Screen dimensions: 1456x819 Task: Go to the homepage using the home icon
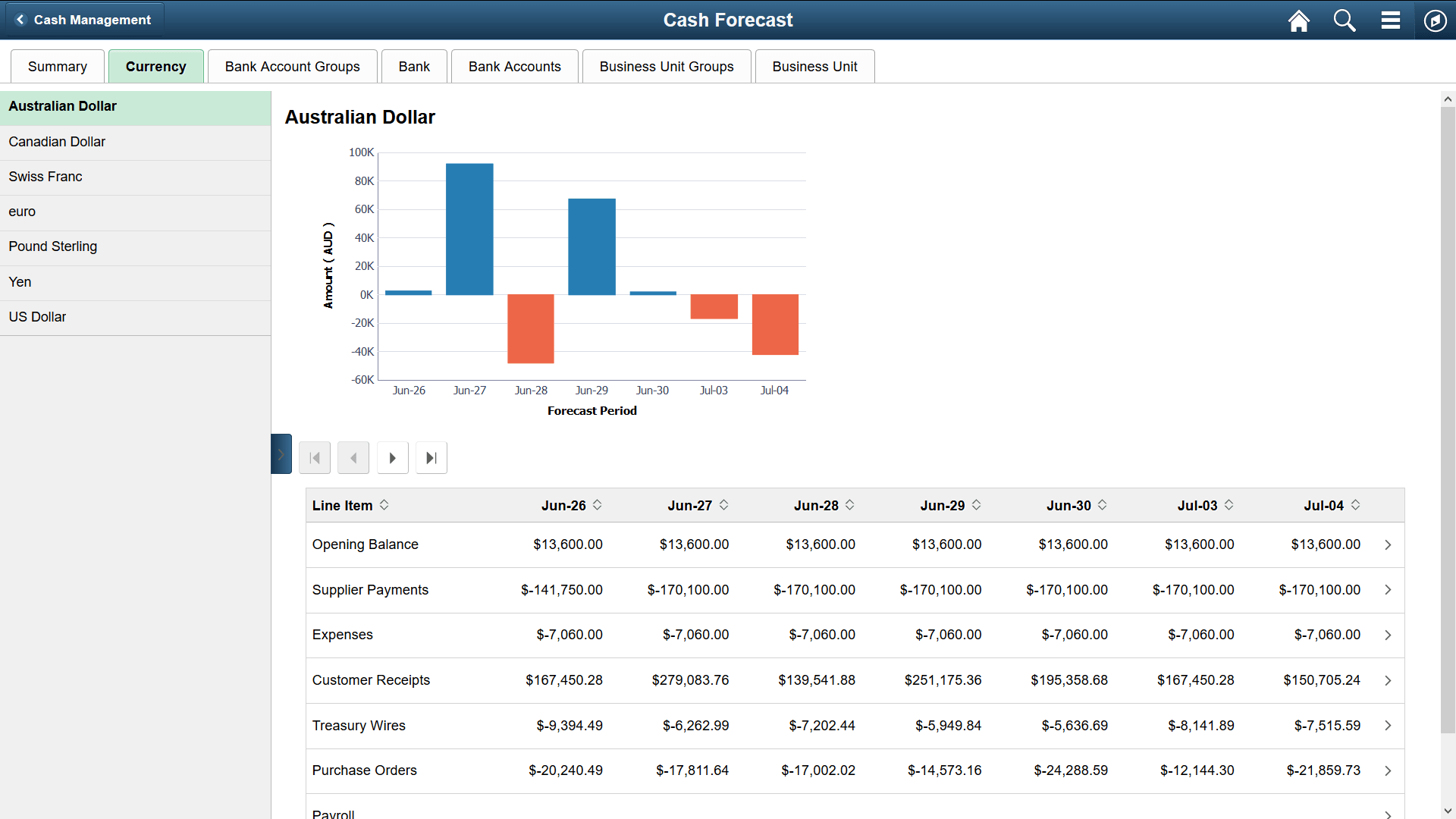coord(1298,20)
